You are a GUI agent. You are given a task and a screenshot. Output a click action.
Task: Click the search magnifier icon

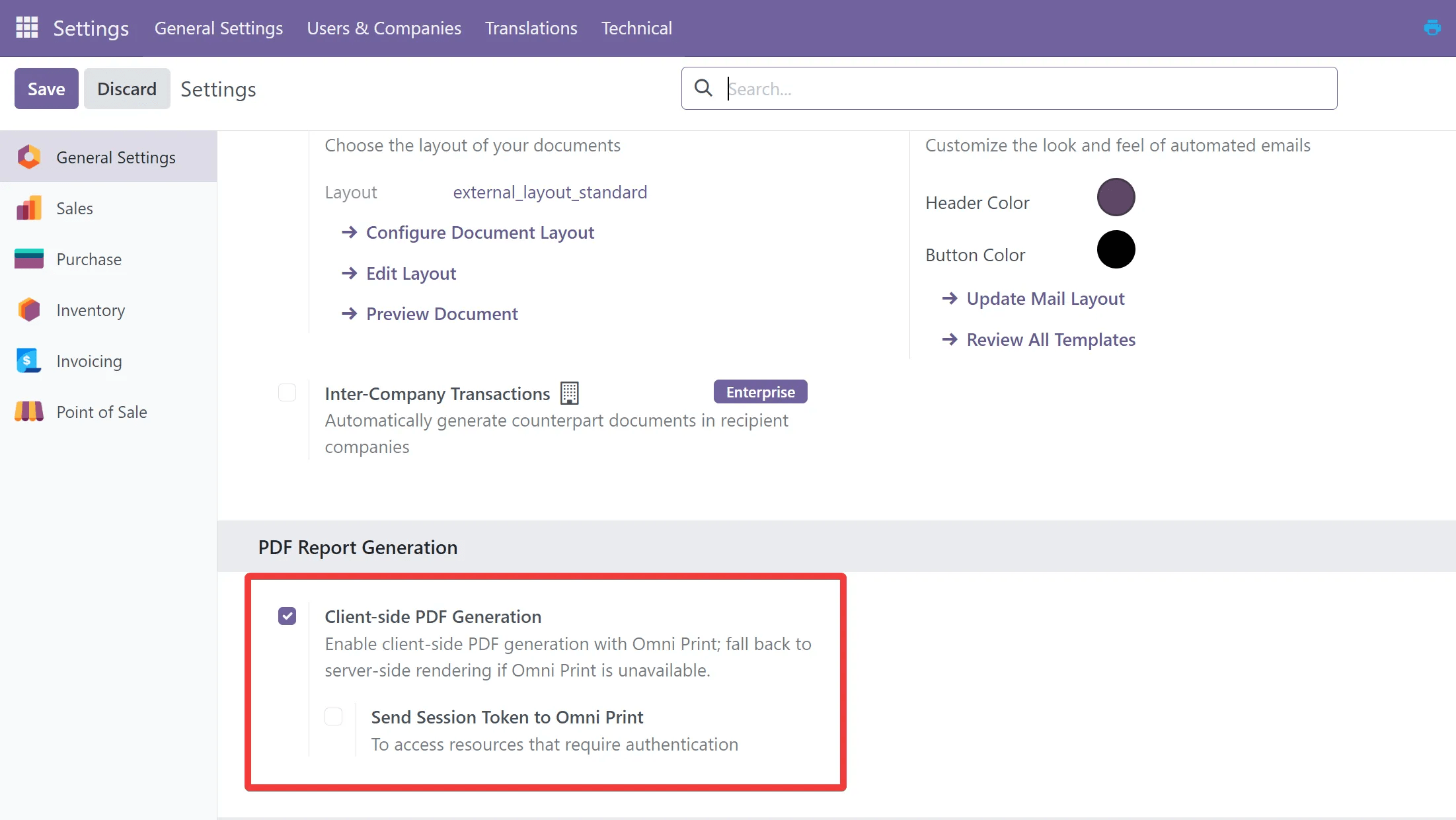(x=703, y=87)
